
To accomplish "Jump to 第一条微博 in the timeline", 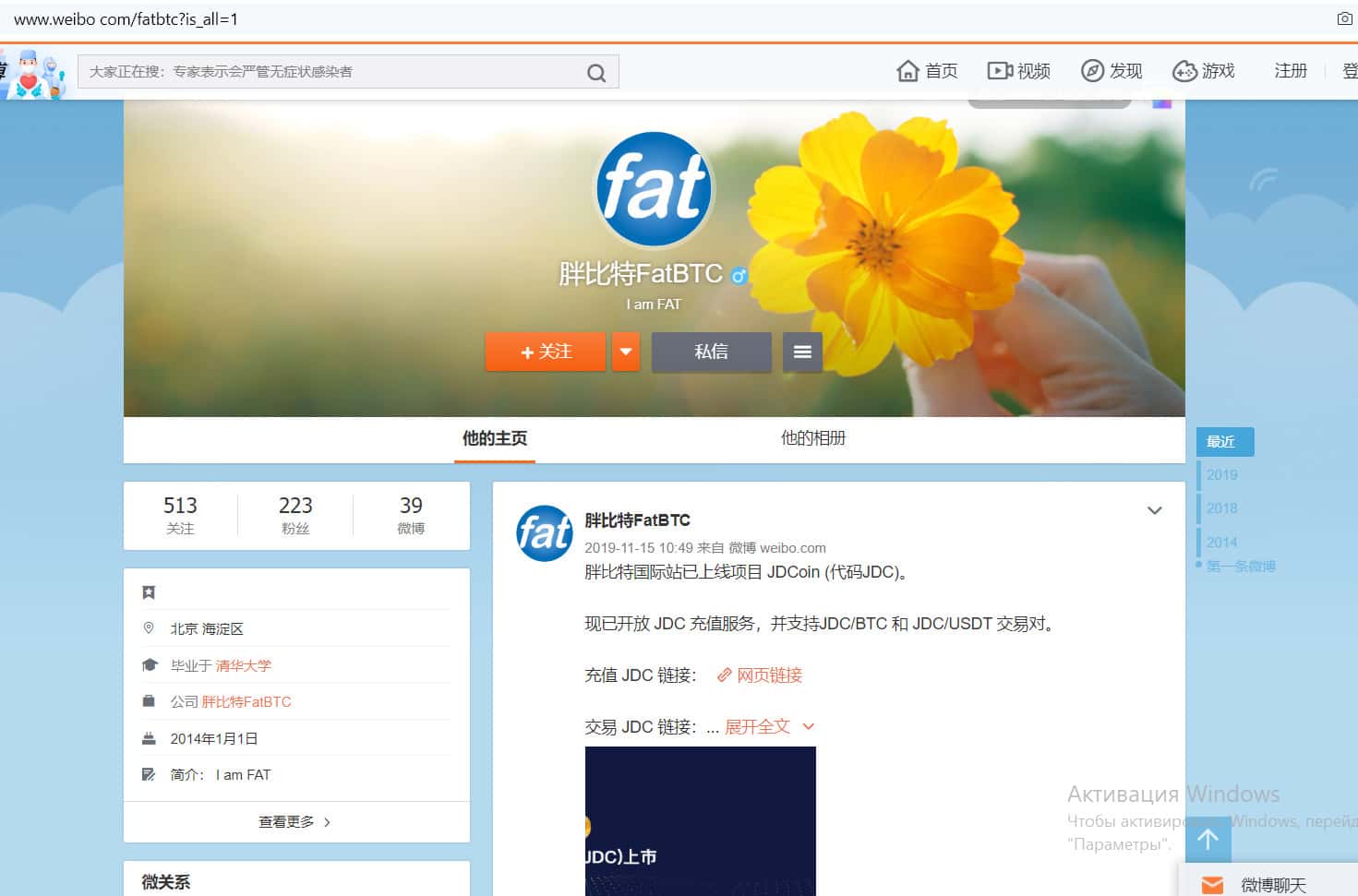I will click(1241, 566).
